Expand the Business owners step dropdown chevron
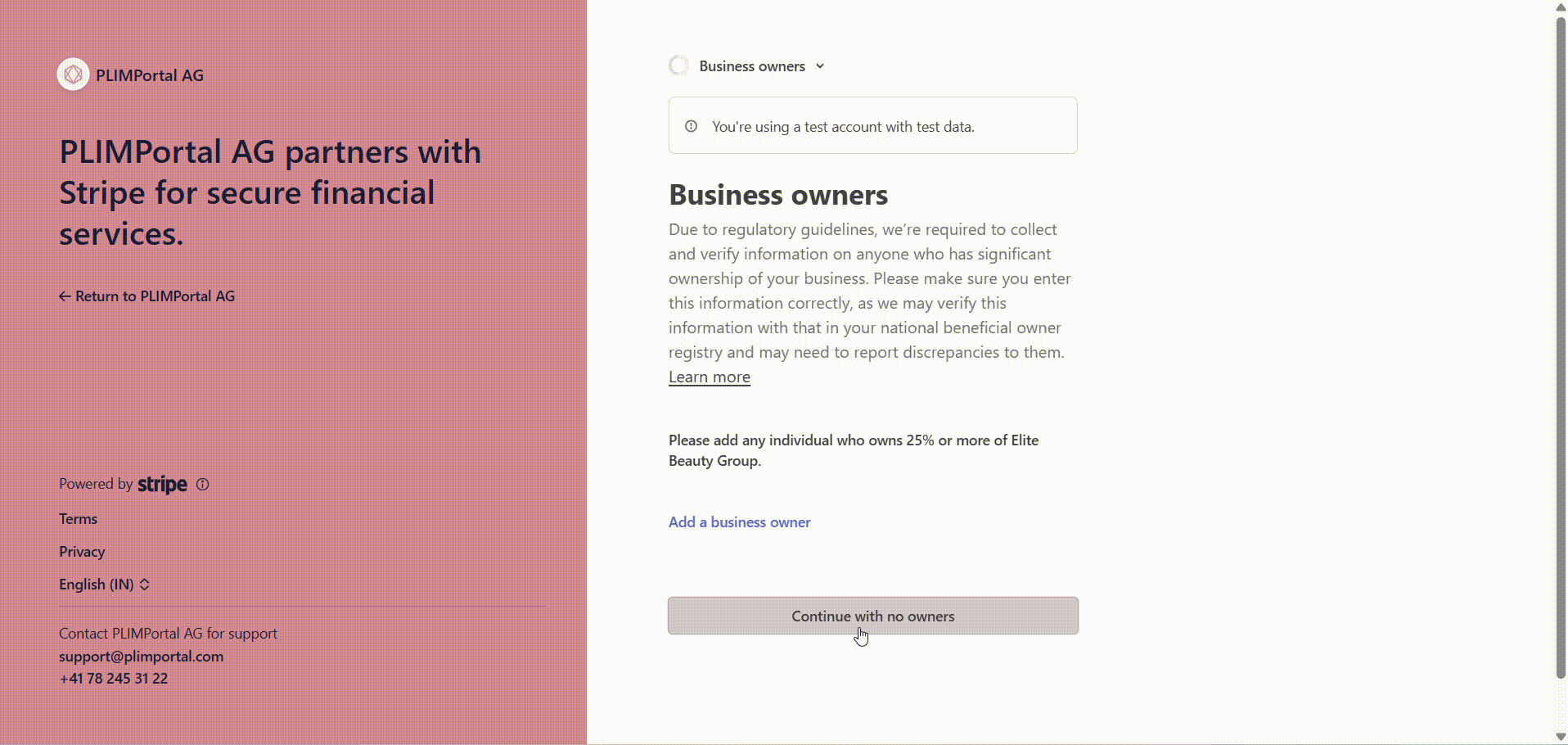Image resolution: width=1568 pixels, height=745 pixels. [x=820, y=66]
